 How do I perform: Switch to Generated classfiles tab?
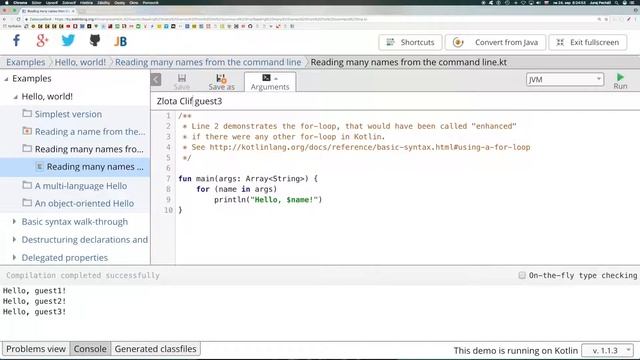tap(156, 349)
